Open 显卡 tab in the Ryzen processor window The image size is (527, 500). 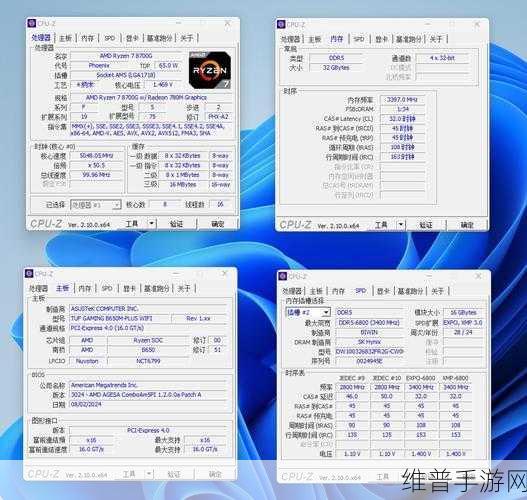pyautogui.click(x=132, y=38)
